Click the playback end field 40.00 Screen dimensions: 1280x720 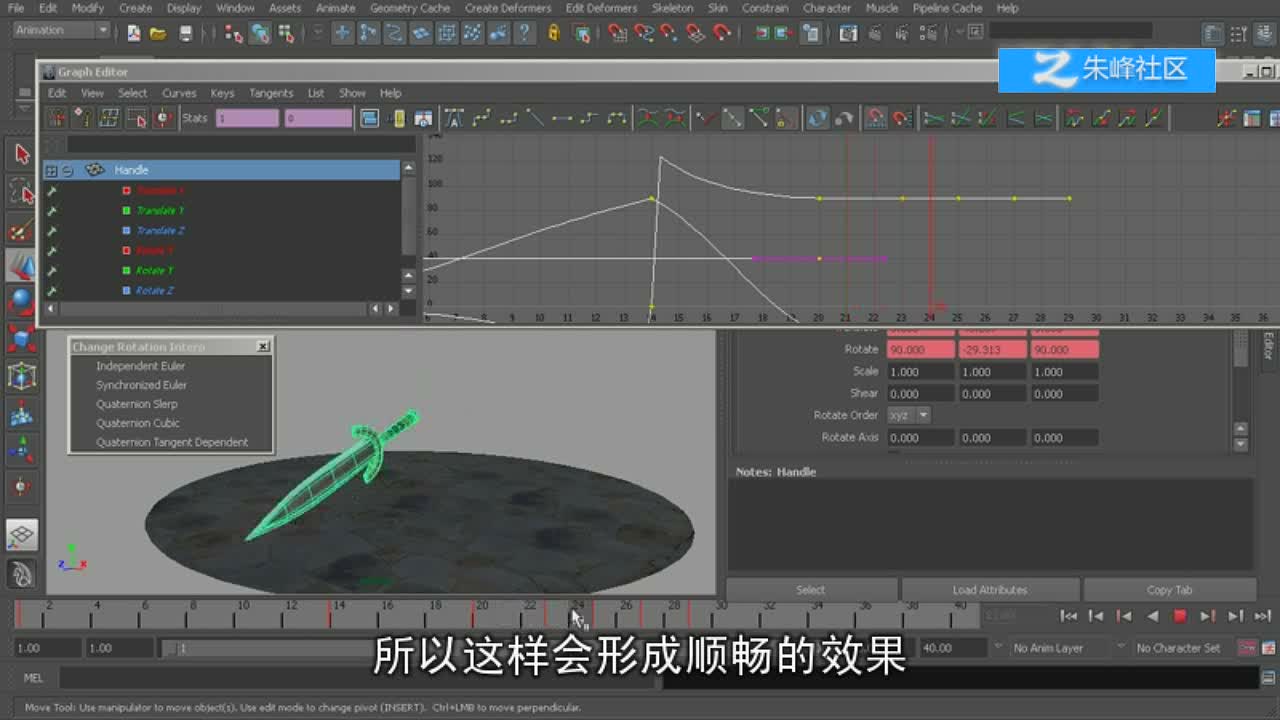(x=954, y=648)
